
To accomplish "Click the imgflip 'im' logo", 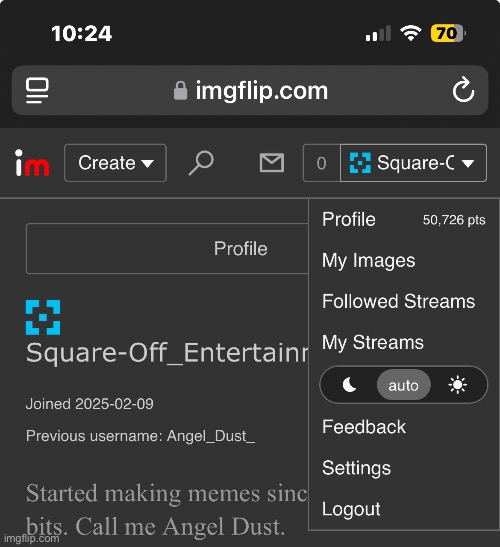I will (32, 163).
